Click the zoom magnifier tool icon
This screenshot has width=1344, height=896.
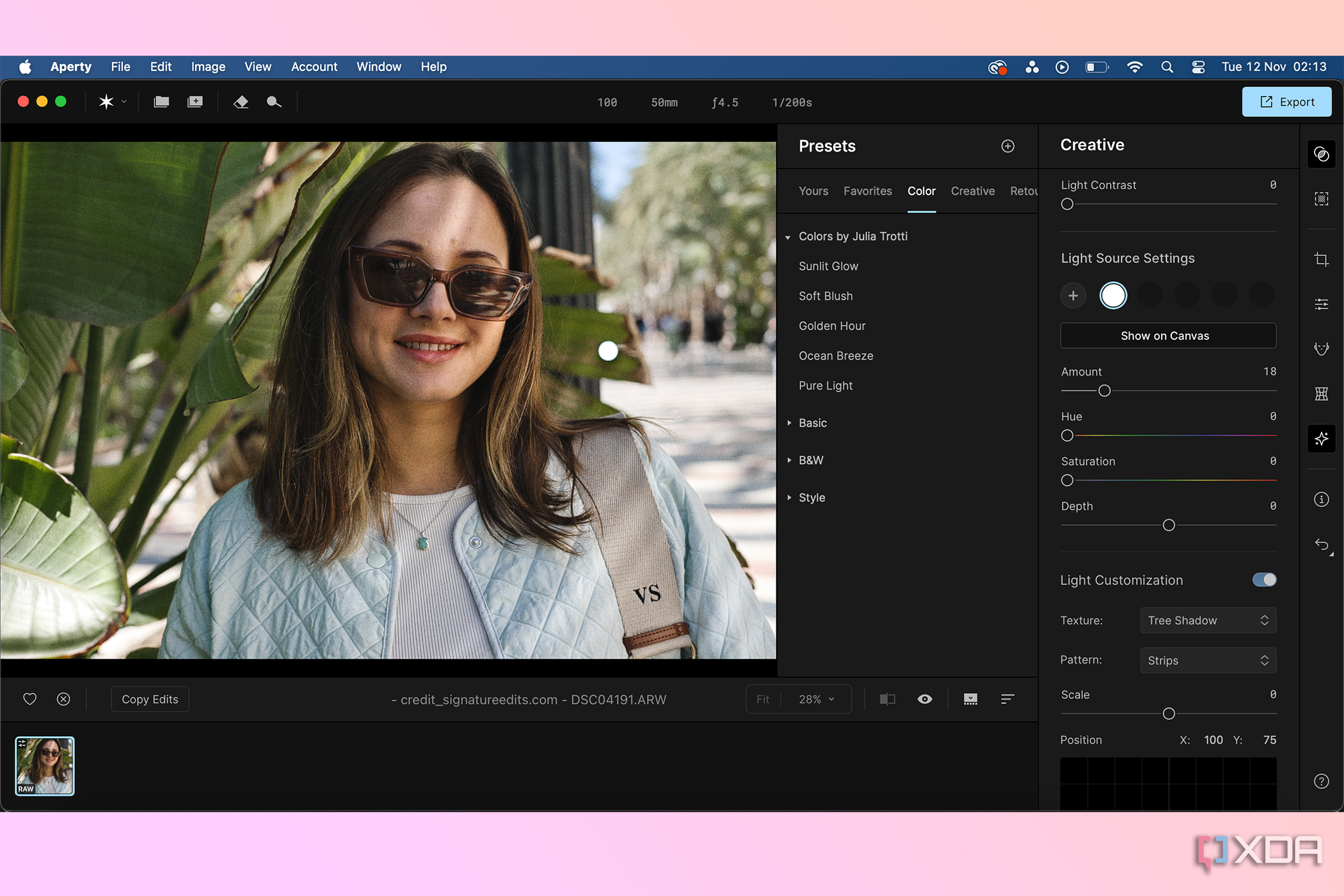coord(274,102)
